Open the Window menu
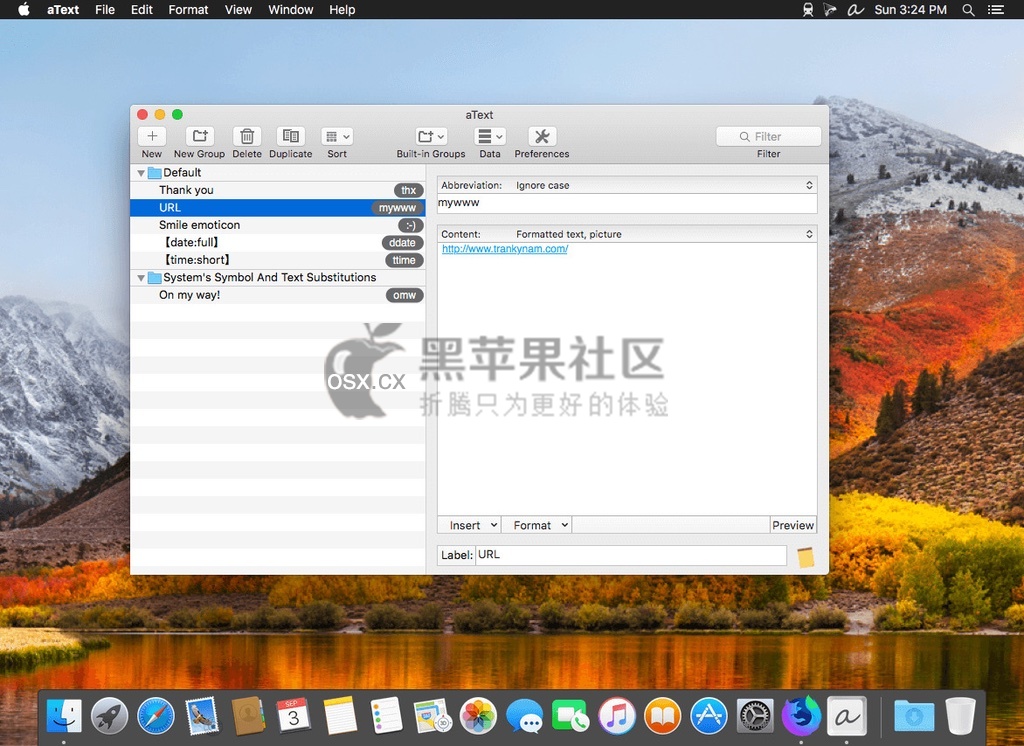The height and width of the screenshot is (746, 1024). (291, 10)
